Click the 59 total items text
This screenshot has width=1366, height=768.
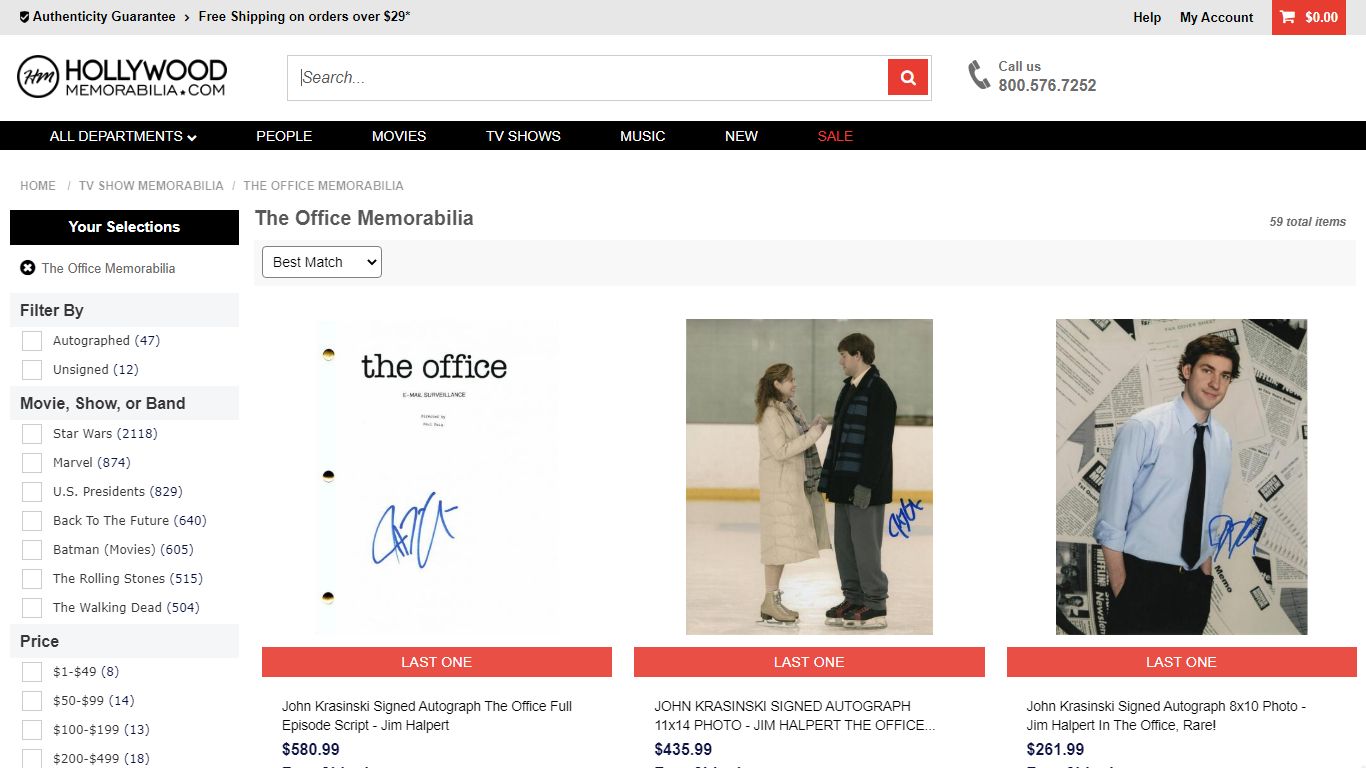(x=1308, y=222)
